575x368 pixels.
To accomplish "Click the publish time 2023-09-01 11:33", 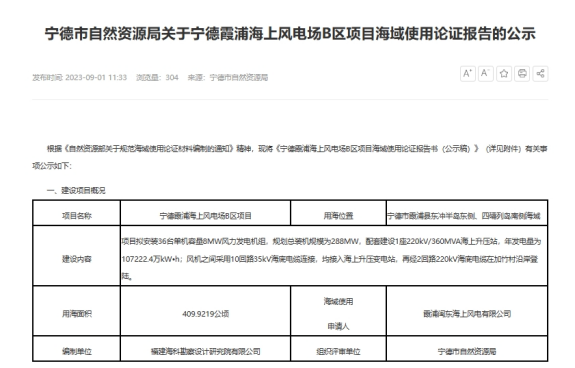I will (x=96, y=78).
